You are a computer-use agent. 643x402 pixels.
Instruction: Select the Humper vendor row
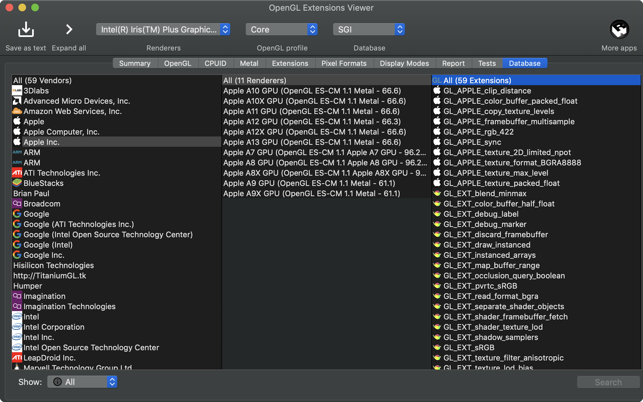tap(116, 286)
